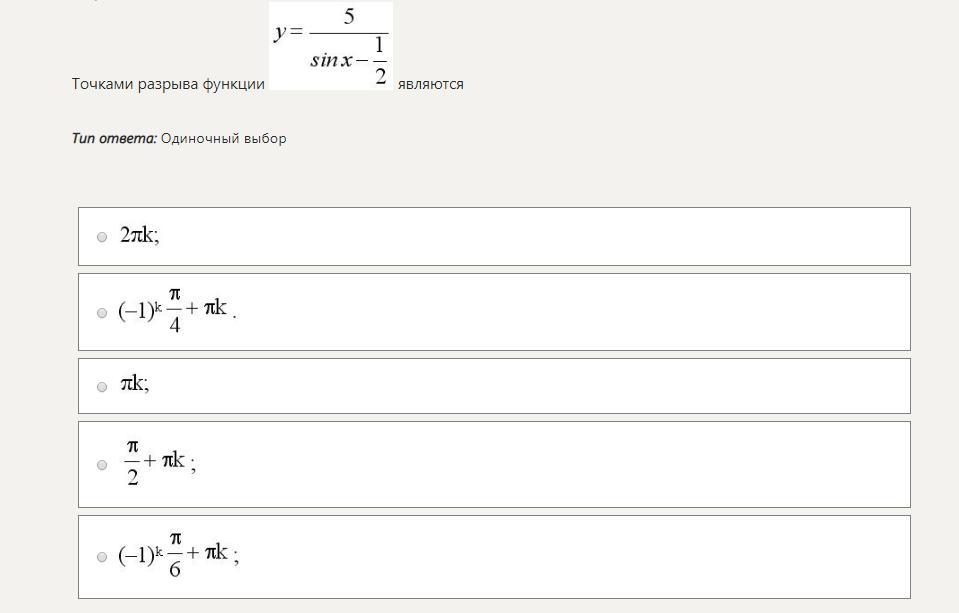Click the question text 'Точками разрыва функции'
The image size is (959, 613).
pyautogui.click(x=168, y=84)
